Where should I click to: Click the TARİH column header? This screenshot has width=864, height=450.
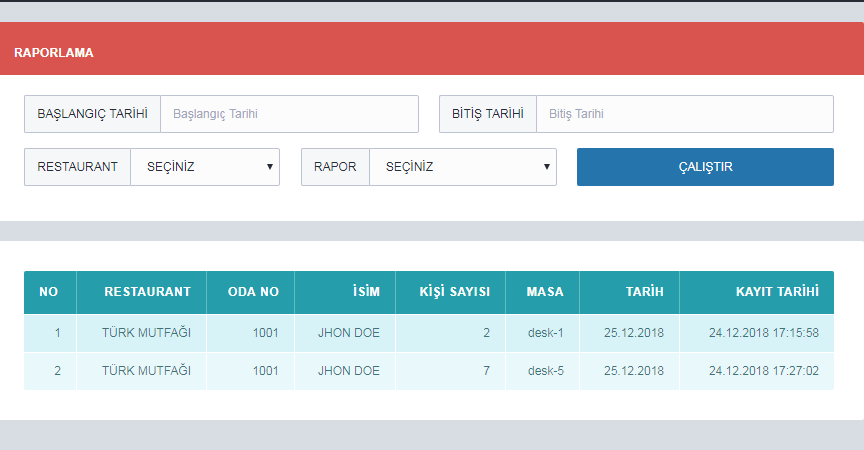(x=629, y=292)
